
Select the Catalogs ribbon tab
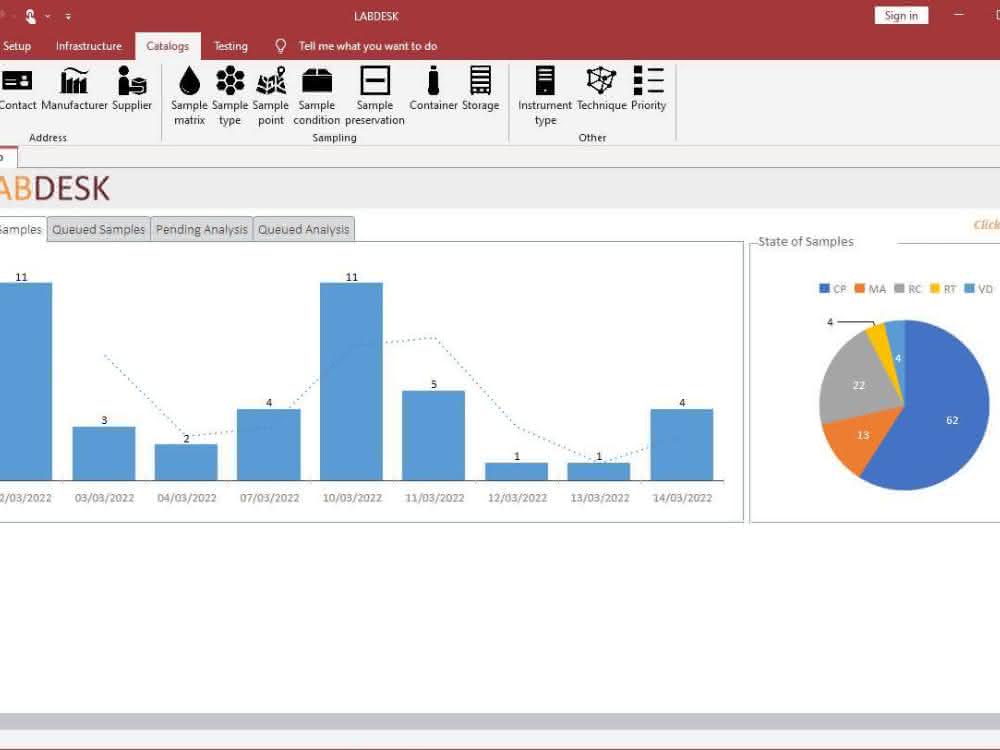point(168,46)
